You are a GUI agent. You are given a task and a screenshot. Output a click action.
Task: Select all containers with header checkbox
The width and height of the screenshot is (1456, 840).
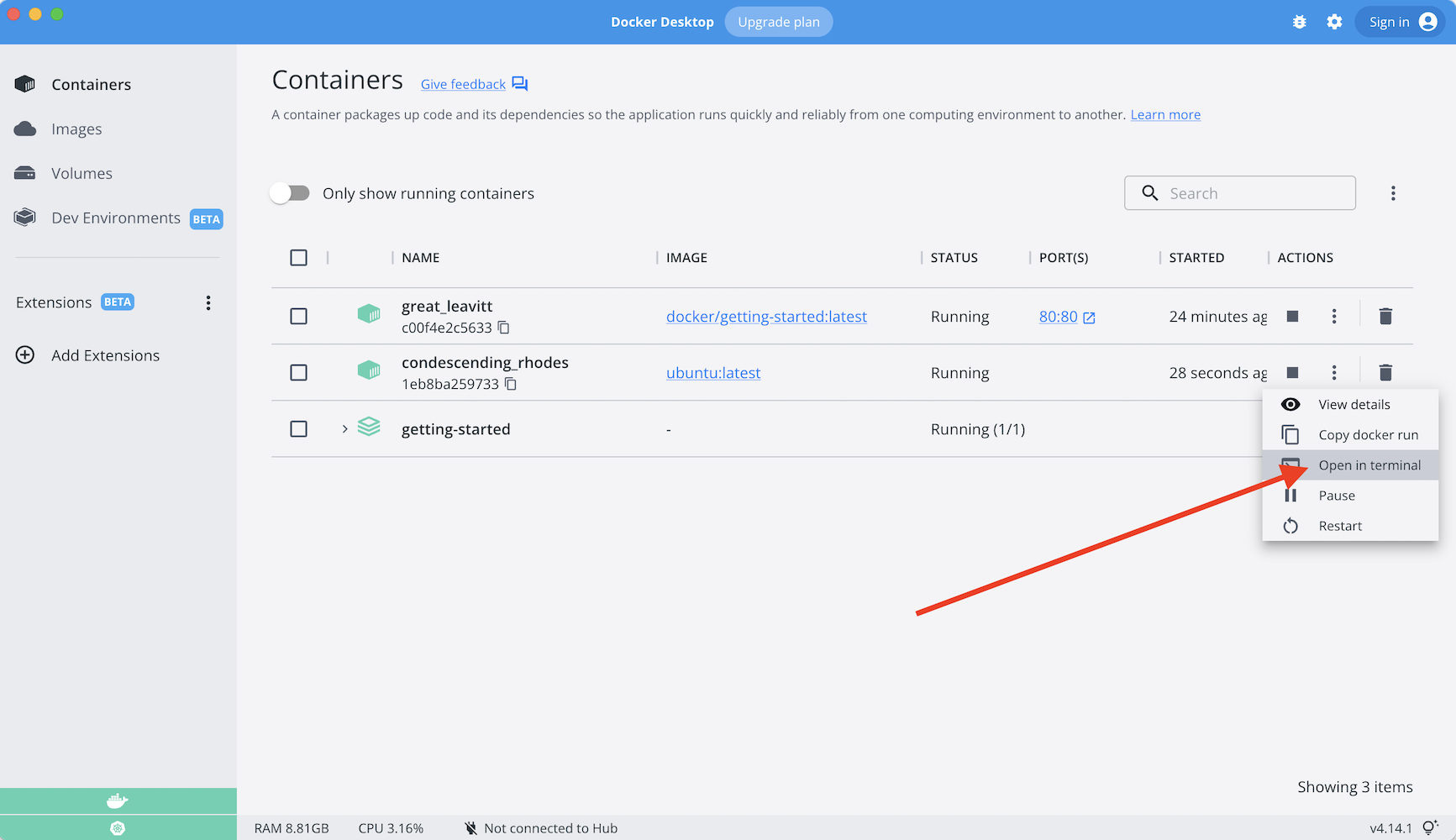pyautogui.click(x=298, y=257)
